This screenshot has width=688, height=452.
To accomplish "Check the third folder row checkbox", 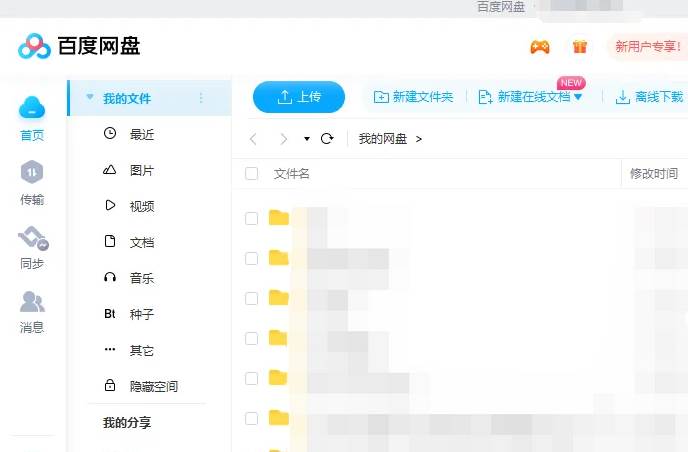I will tap(251, 298).
